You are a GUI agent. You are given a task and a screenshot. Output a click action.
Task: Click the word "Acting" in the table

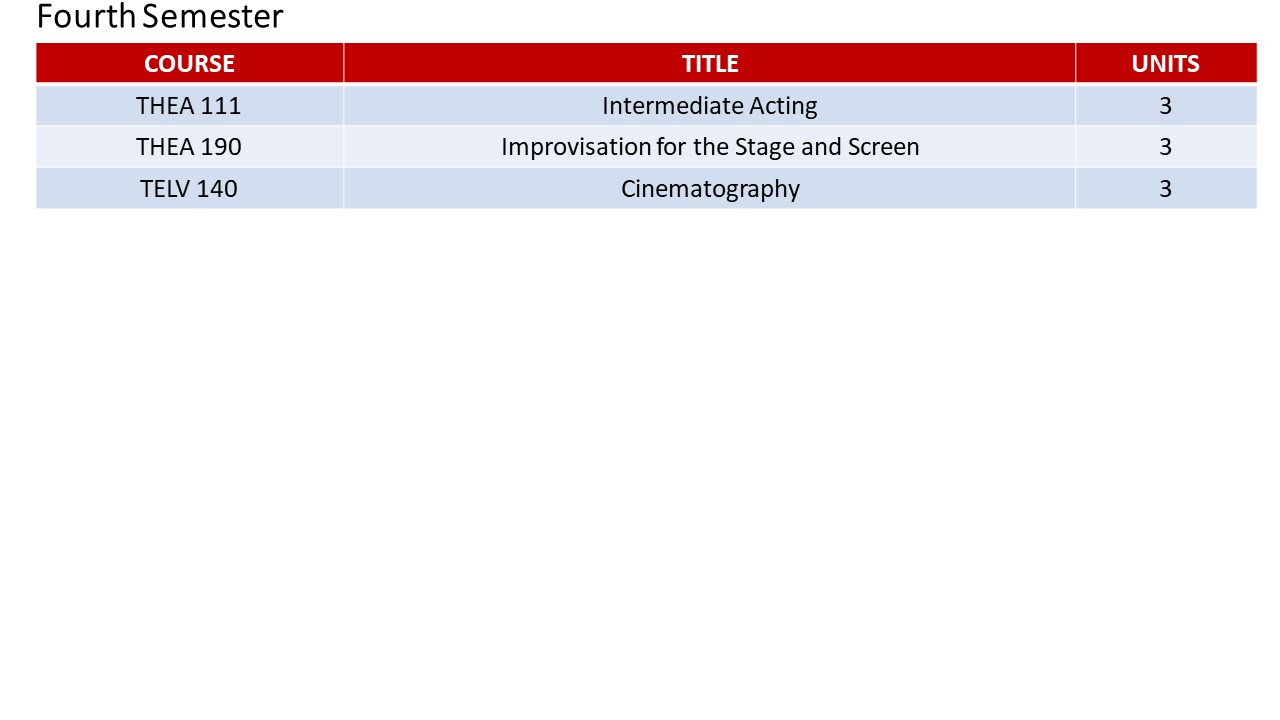click(x=783, y=105)
